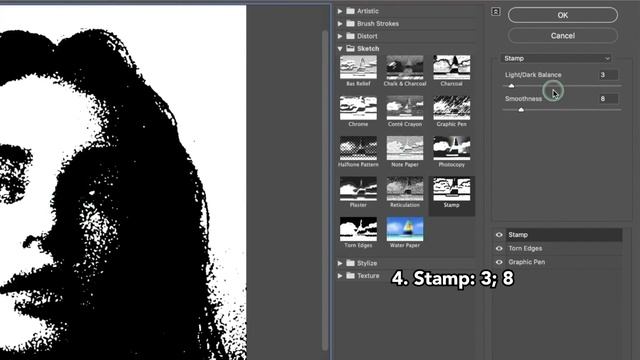Select the Conté Crayon filter thumbnail
640x360 pixels.
pos(405,108)
